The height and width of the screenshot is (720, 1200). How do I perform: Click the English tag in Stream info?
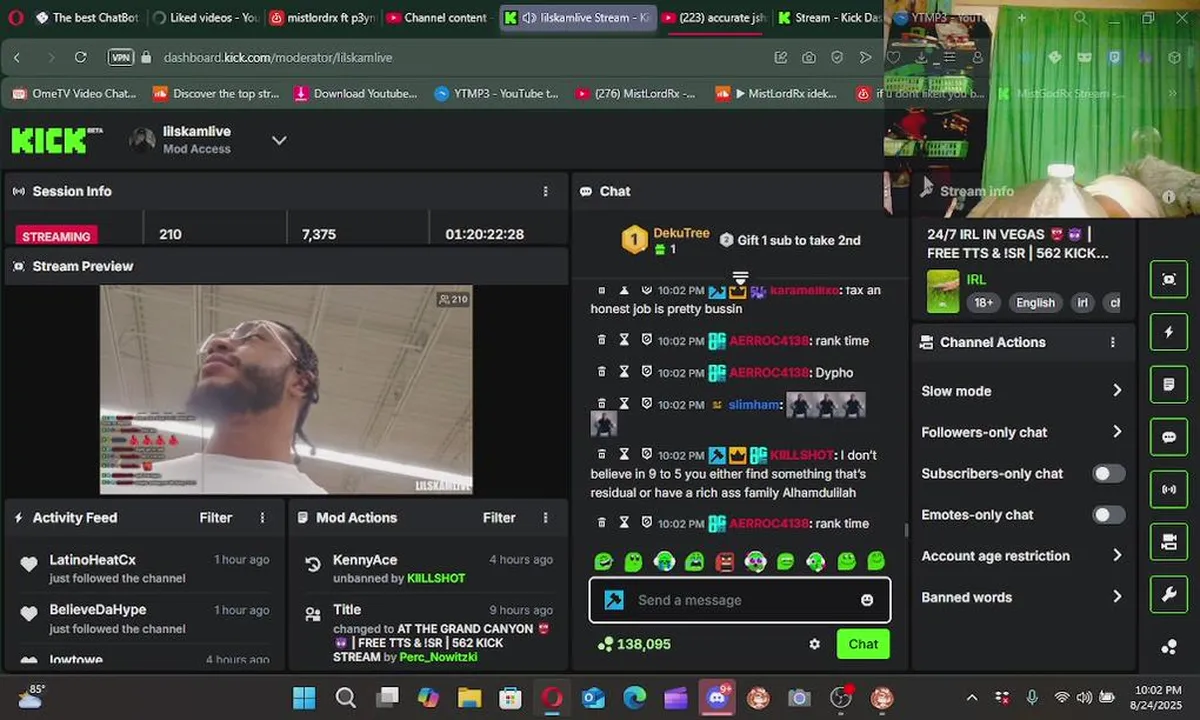(1035, 303)
